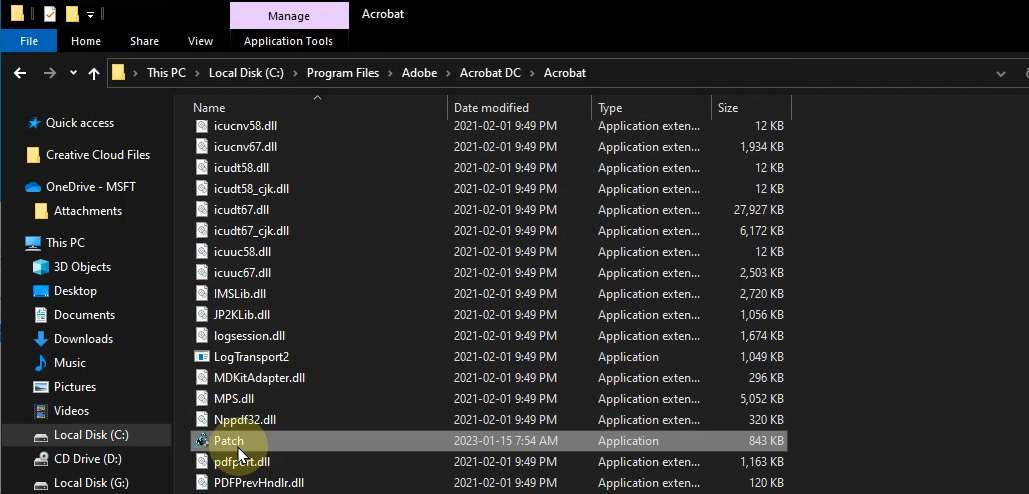This screenshot has height=494, width=1029.
Task: Open Quick access star icon
Action: click(34, 123)
